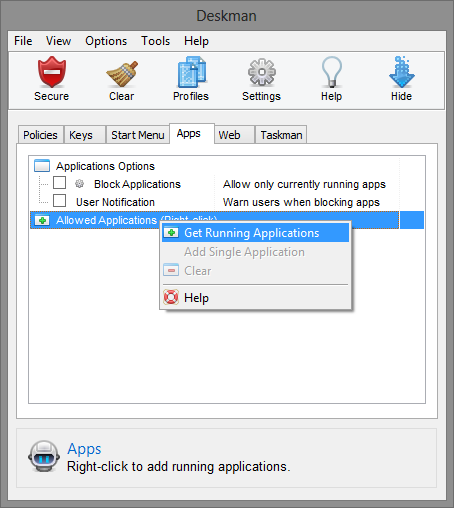Enable the Block Applications checkbox

[59, 183]
